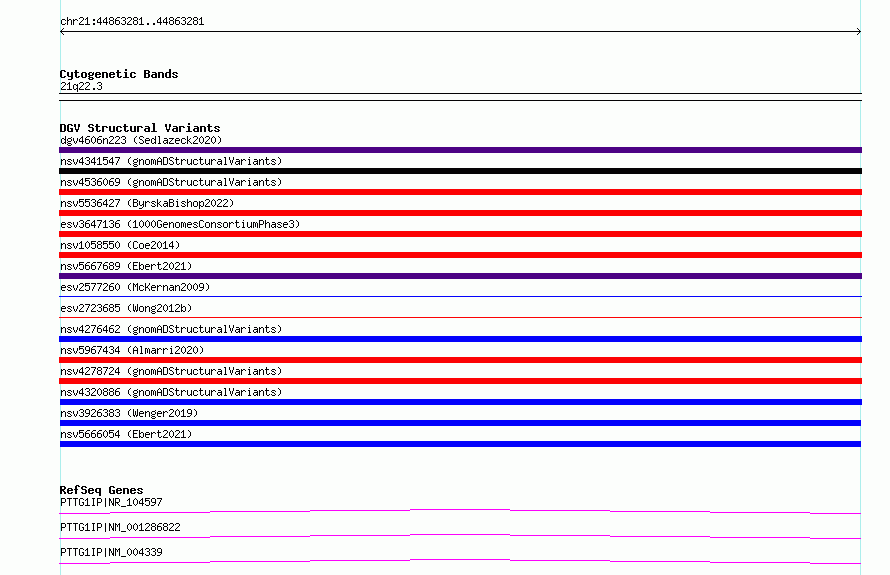Open transcript PTTG1IP|NM_004339 label
Viewport: 890px width, 575px height.
click(111, 552)
